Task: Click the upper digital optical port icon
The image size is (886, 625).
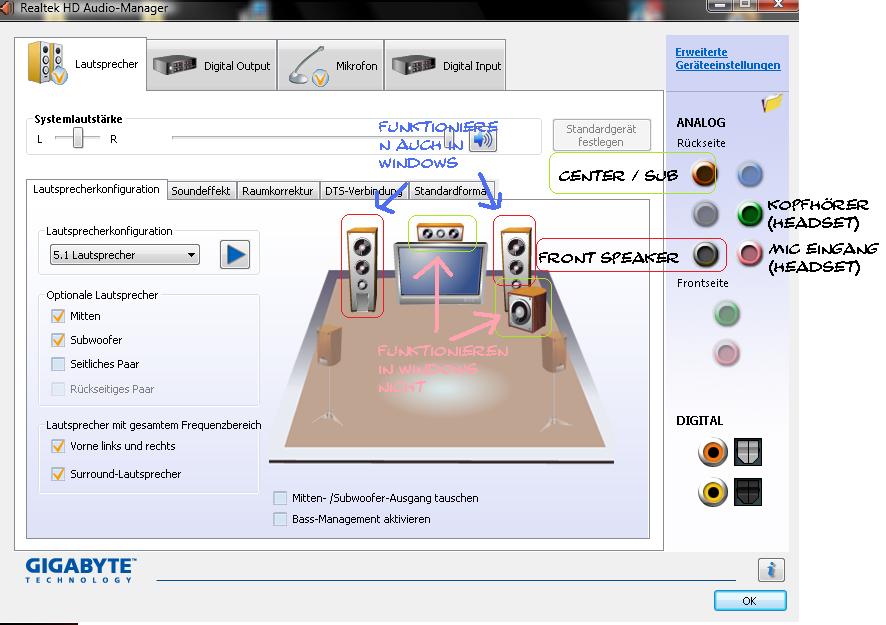Action: (748, 452)
